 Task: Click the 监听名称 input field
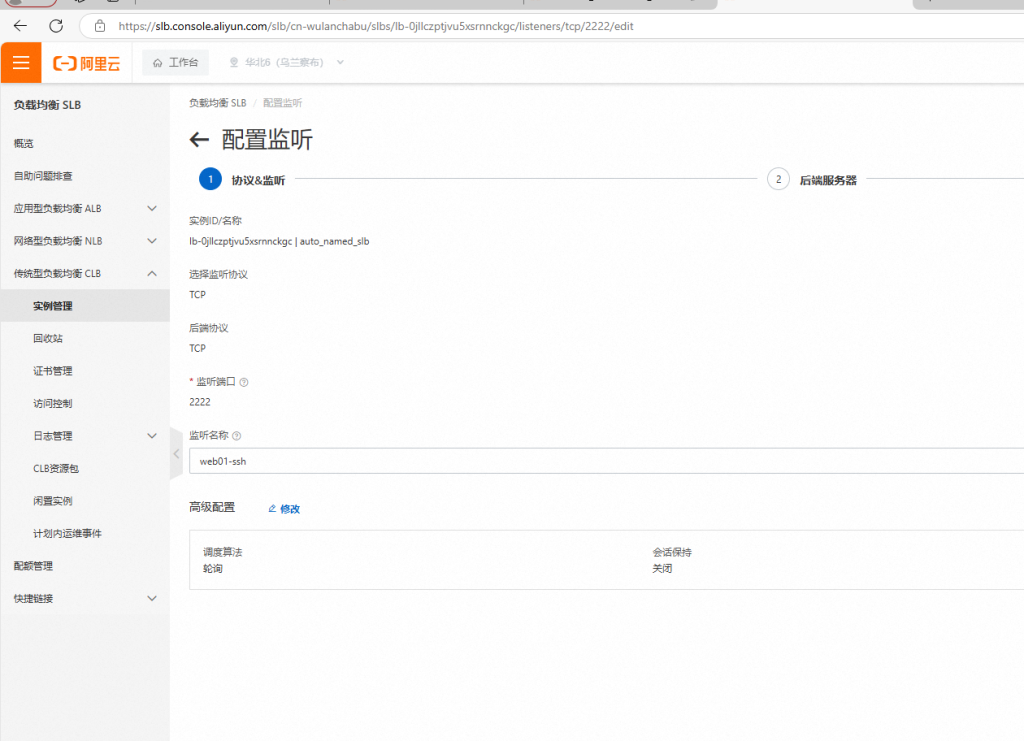coord(600,460)
